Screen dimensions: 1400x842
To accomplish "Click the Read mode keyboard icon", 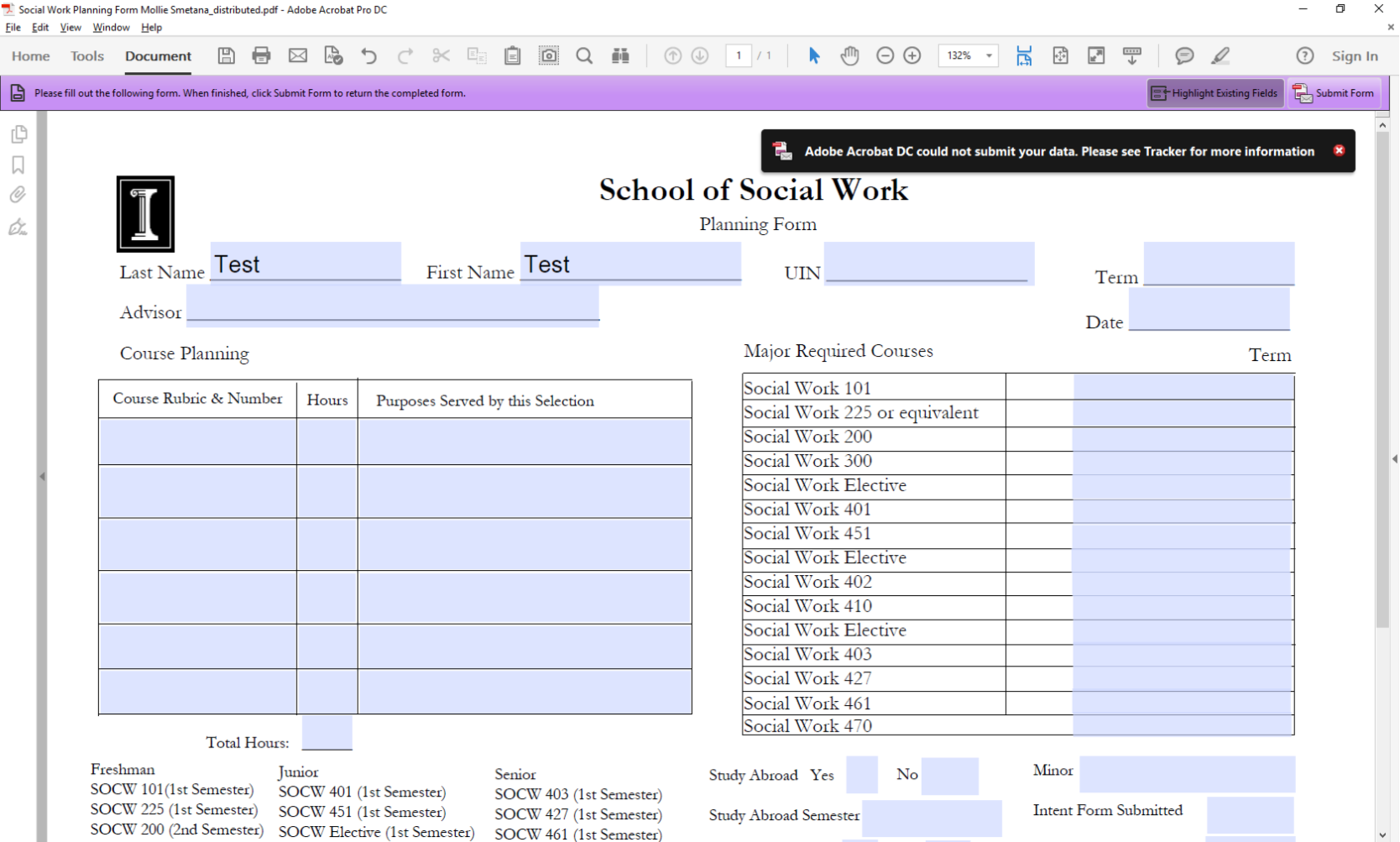I will coord(1132,56).
